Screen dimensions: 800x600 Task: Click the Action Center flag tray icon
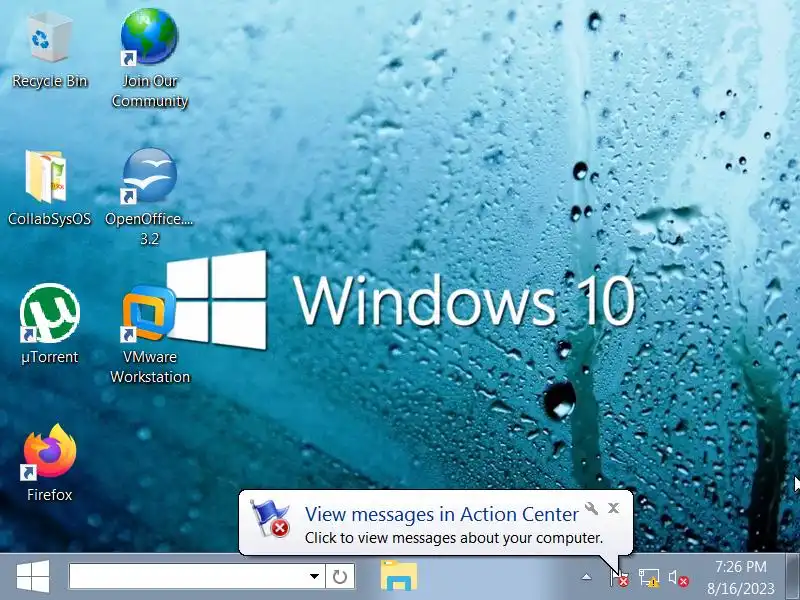(619, 578)
